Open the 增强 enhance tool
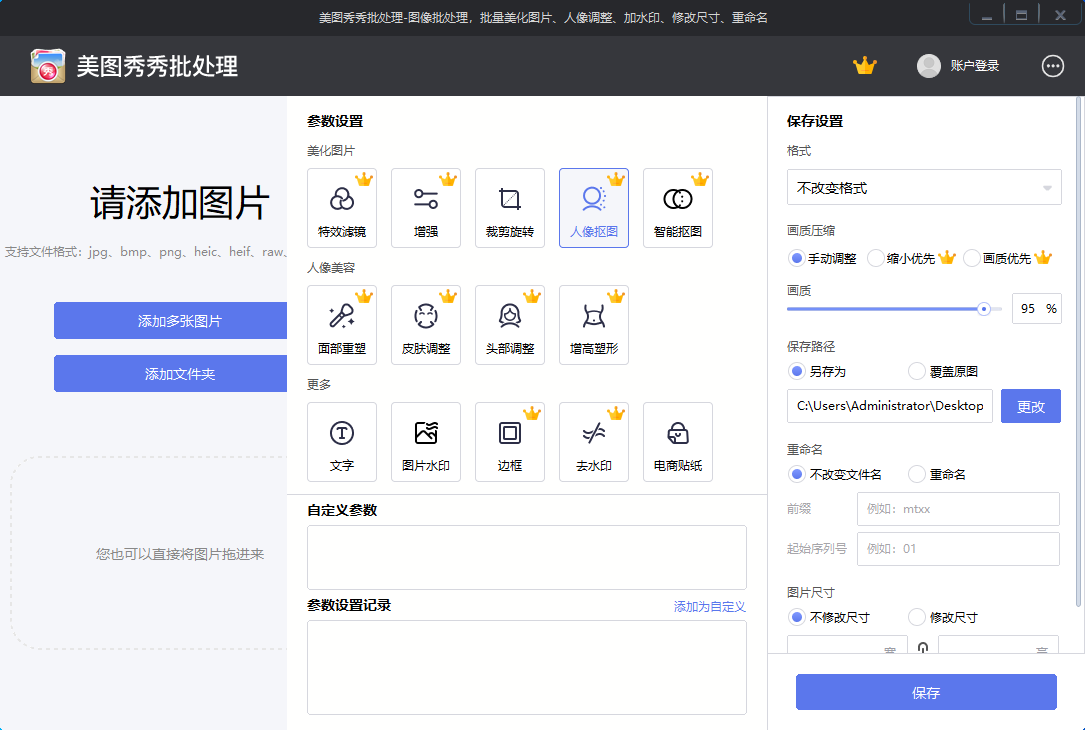The width and height of the screenshot is (1085, 730). click(x=426, y=207)
